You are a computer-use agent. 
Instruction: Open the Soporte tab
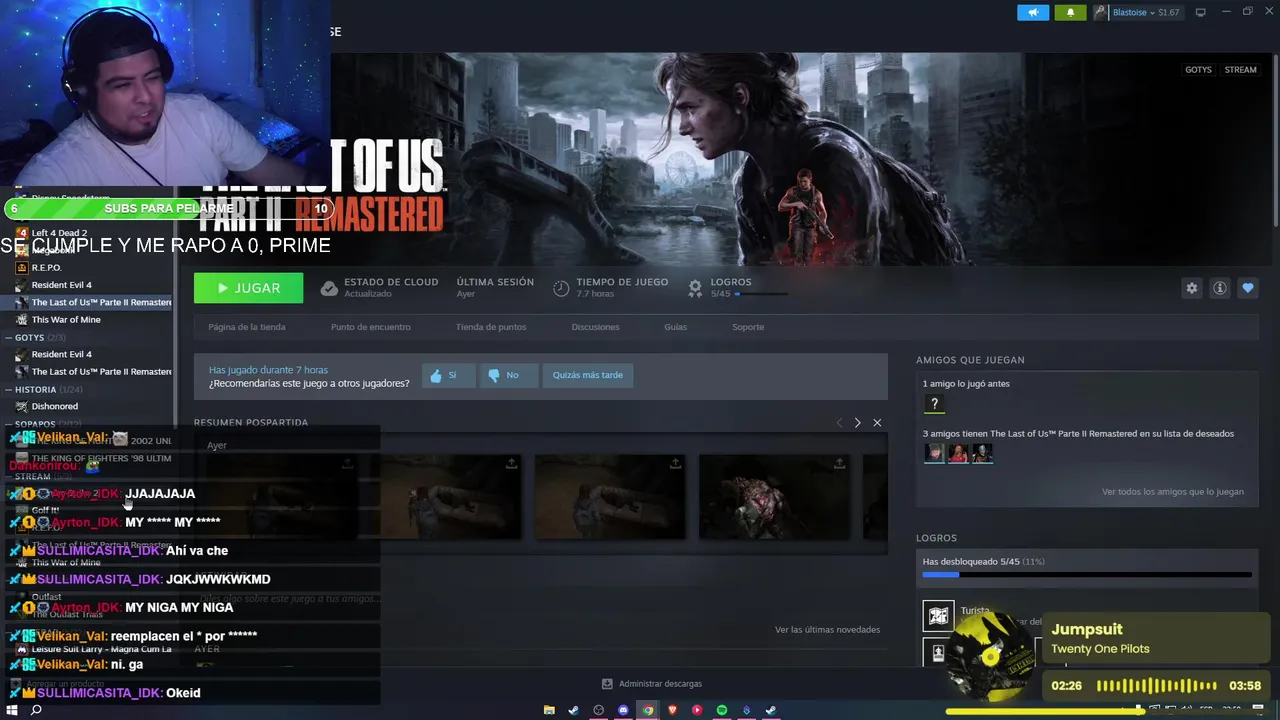748,327
